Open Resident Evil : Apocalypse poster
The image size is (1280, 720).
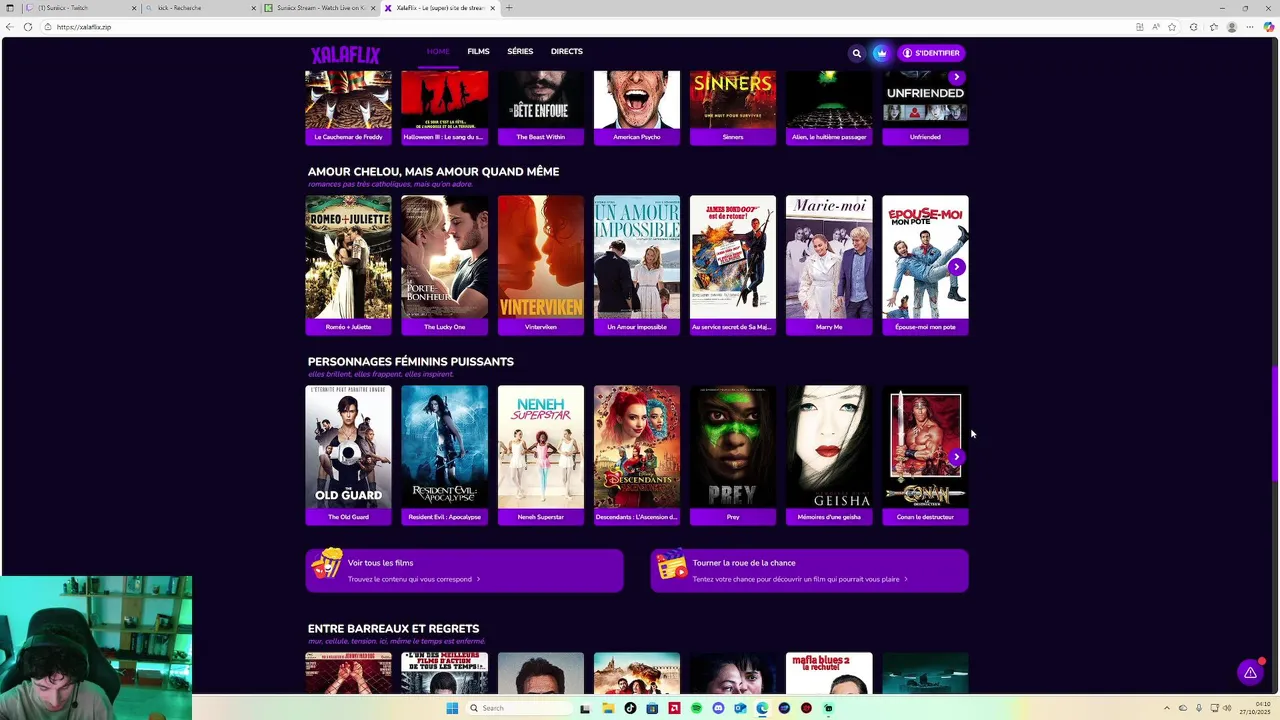click(444, 447)
